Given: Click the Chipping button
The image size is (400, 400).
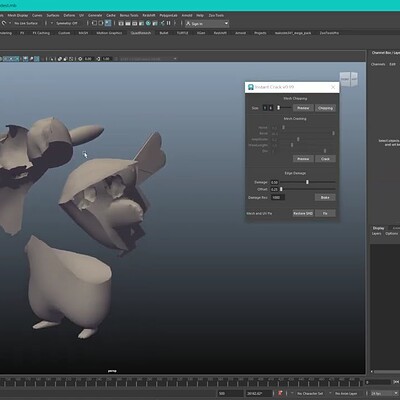Looking at the screenshot, I should 325,108.
